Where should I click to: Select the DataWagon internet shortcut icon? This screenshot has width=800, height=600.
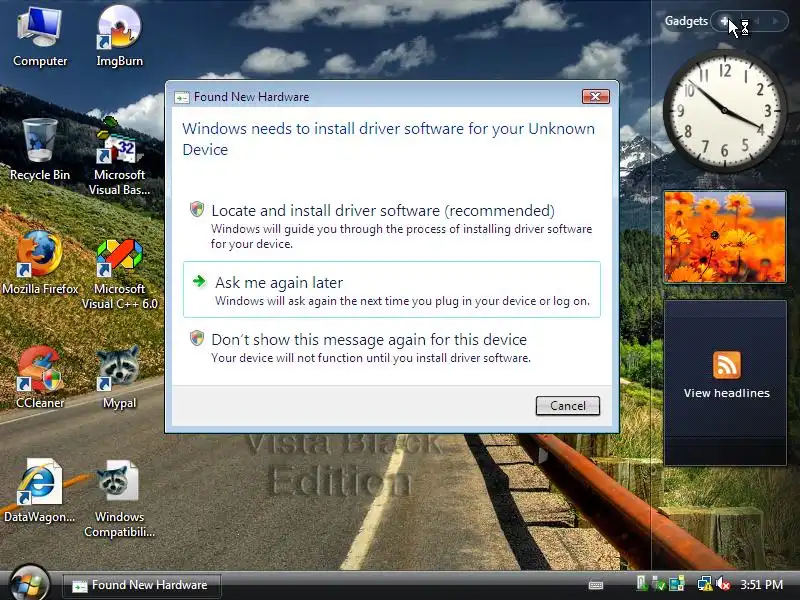[40, 491]
